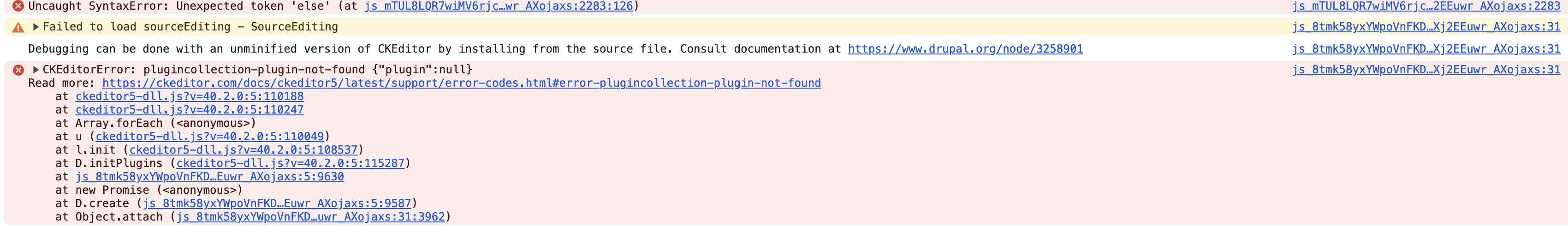The width and height of the screenshot is (1568, 227).
Task: Open the ckeditor5-dll.js 5:110188 stack frame link
Action: (x=189, y=96)
